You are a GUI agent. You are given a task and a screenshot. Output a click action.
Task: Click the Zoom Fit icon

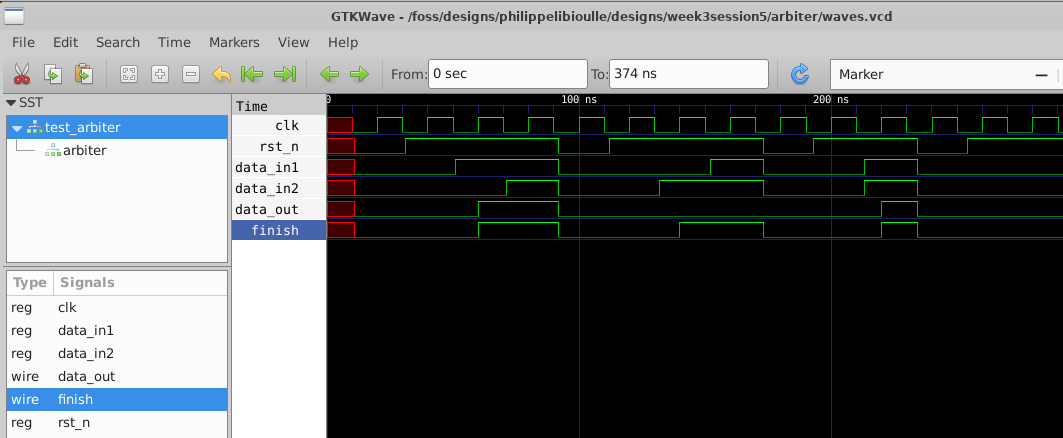[x=129, y=74]
